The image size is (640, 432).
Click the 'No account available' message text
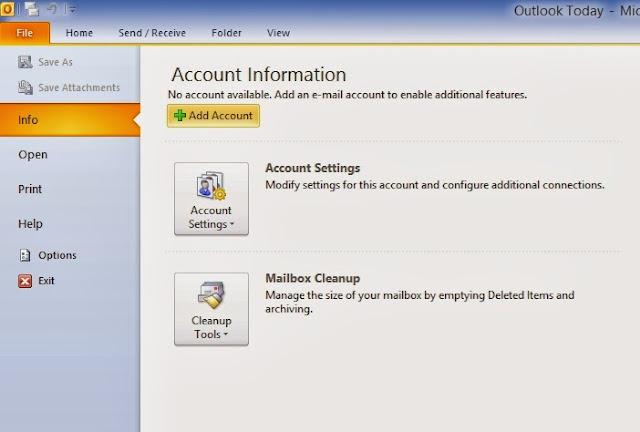click(x=347, y=95)
